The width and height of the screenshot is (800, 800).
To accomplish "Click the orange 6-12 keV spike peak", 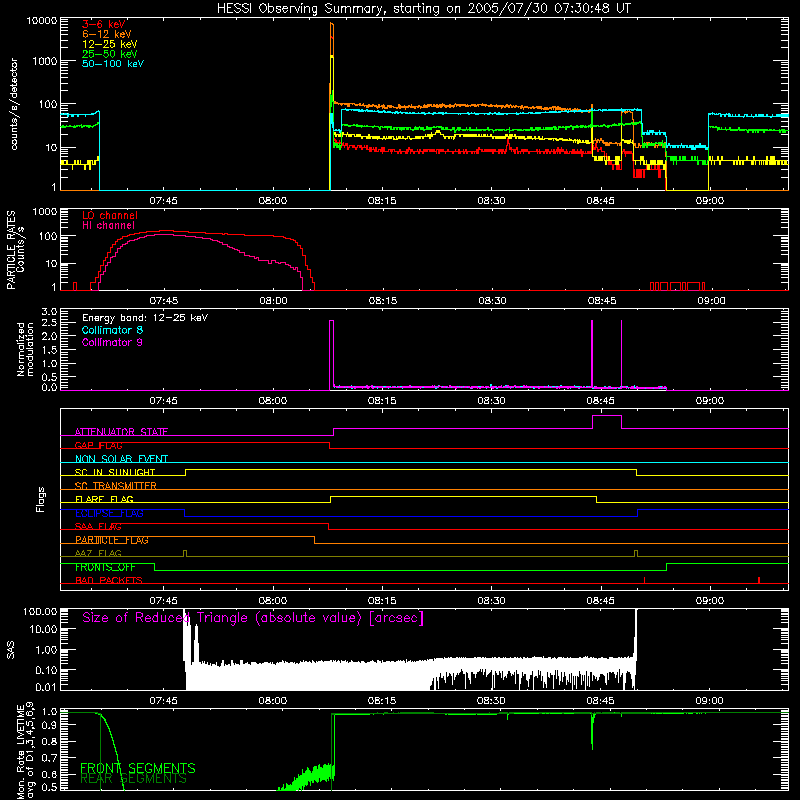I will tap(332, 24).
